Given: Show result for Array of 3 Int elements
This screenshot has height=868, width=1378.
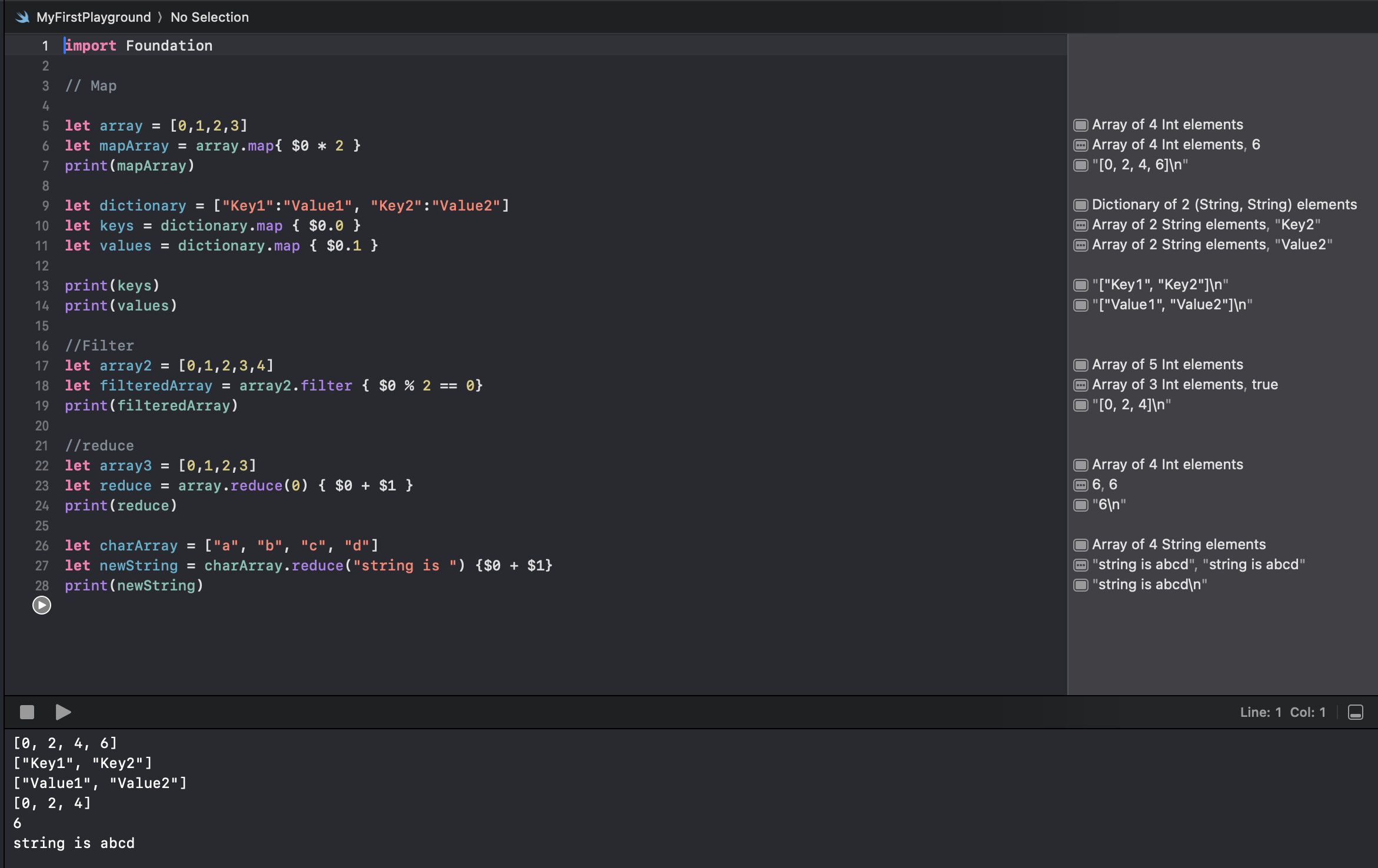Looking at the screenshot, I should click(1081, 385).
